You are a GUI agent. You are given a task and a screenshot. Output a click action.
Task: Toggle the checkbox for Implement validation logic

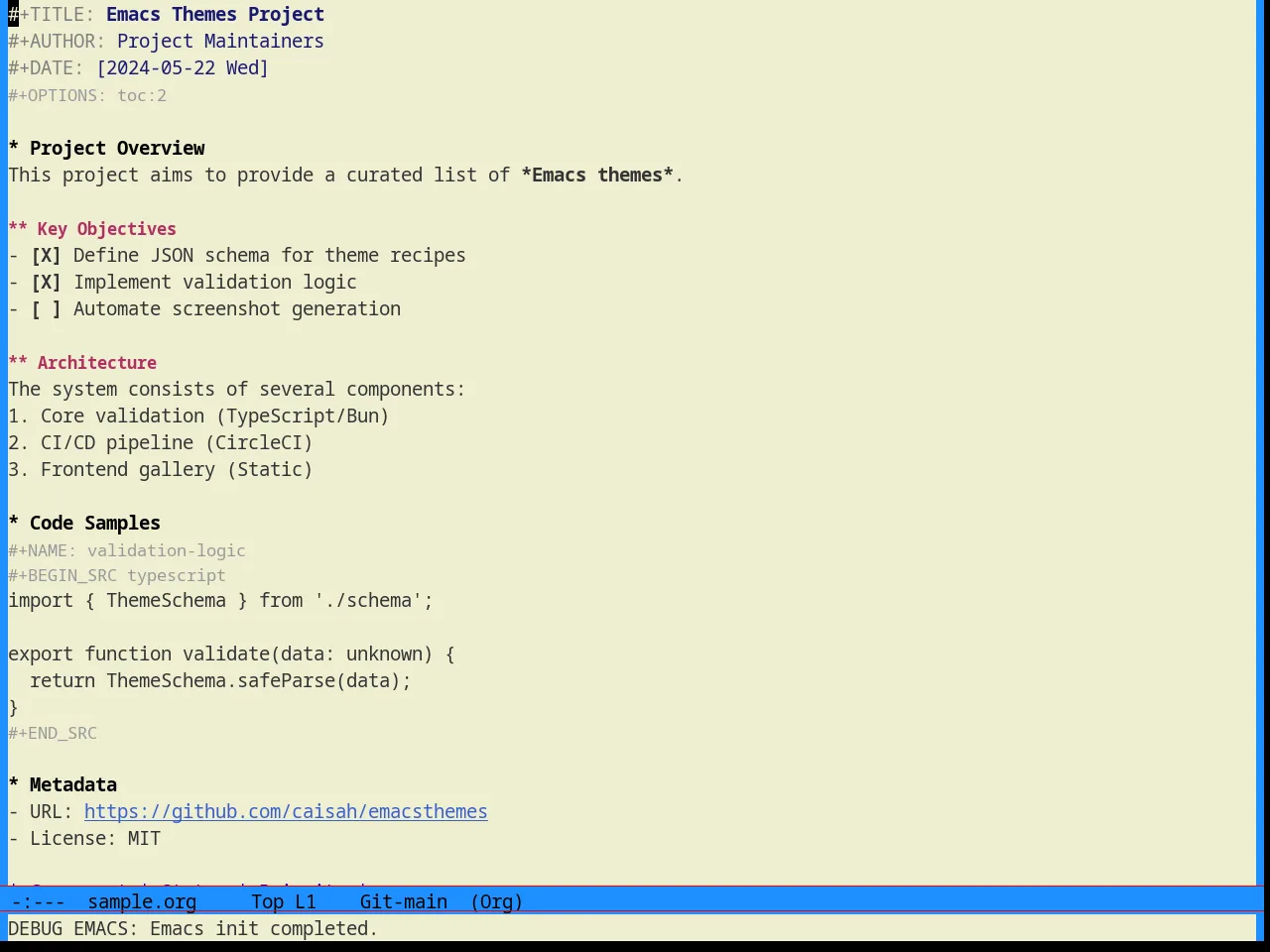[46, 283]
